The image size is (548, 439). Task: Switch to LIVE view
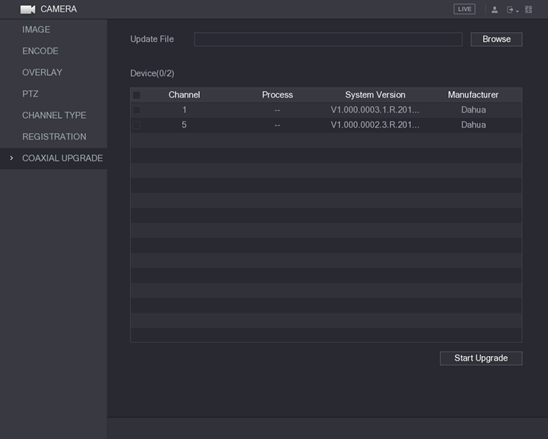tap(464, 9)
